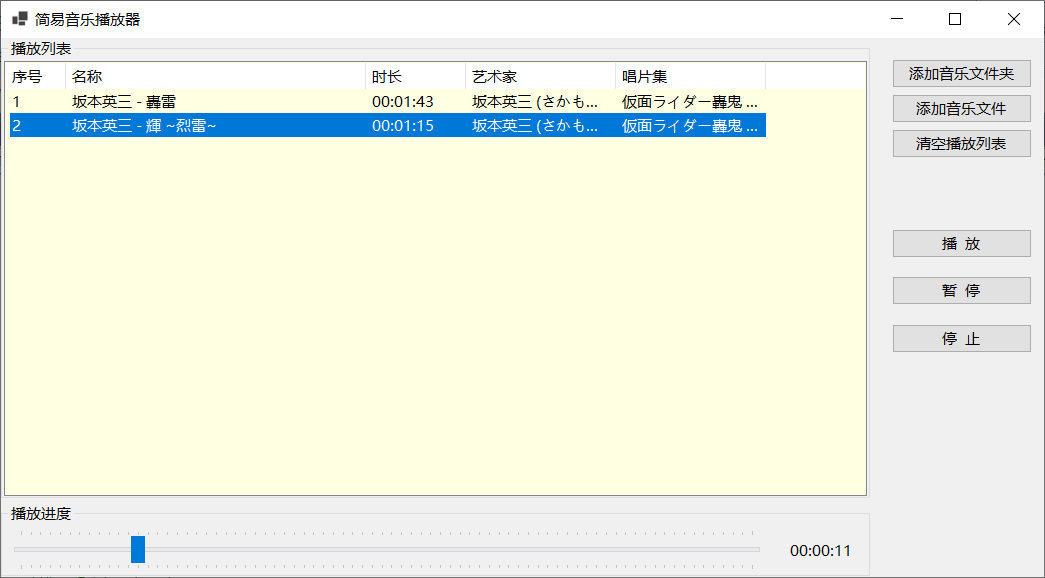Sort by the 序号 column header
The width and height of the screenshot is (1045, 578).
click(x=37, y=77)
